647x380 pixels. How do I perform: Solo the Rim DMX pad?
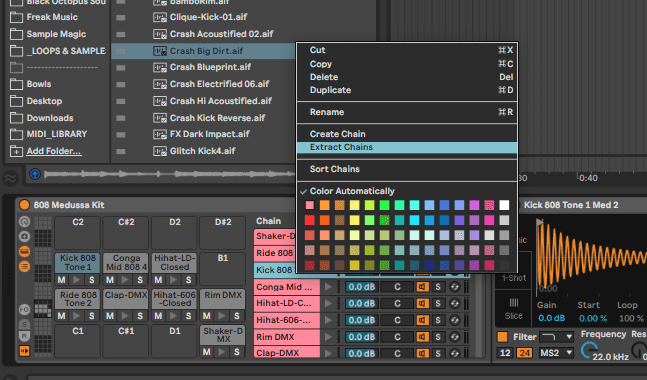point(237,316)
